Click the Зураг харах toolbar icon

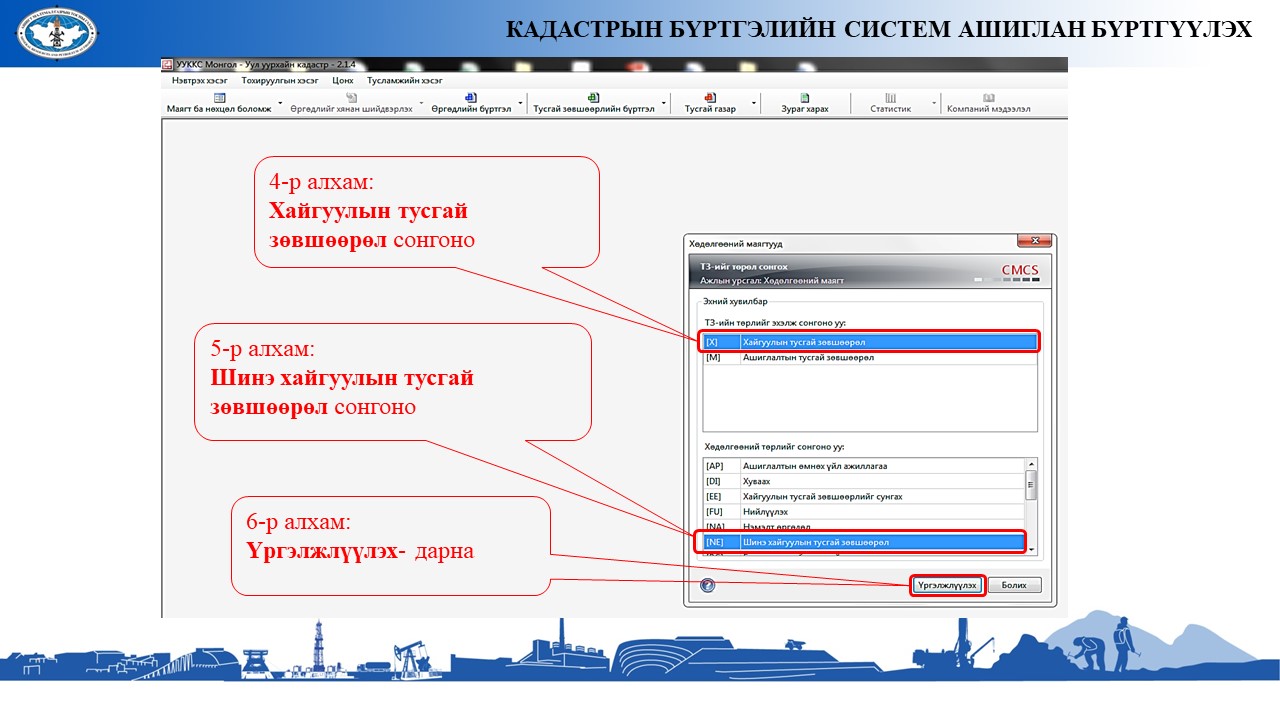coord(805,98)
